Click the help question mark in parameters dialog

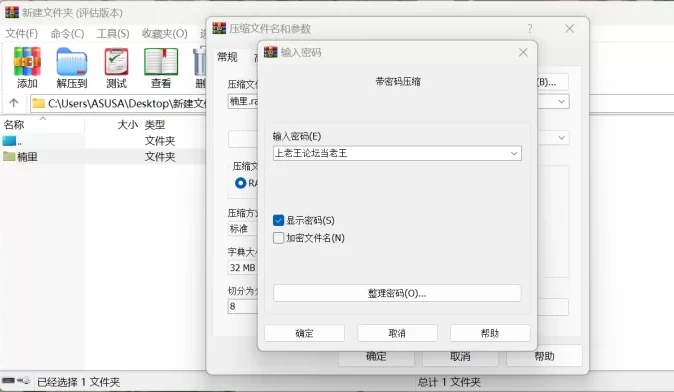tap(530, 29)
